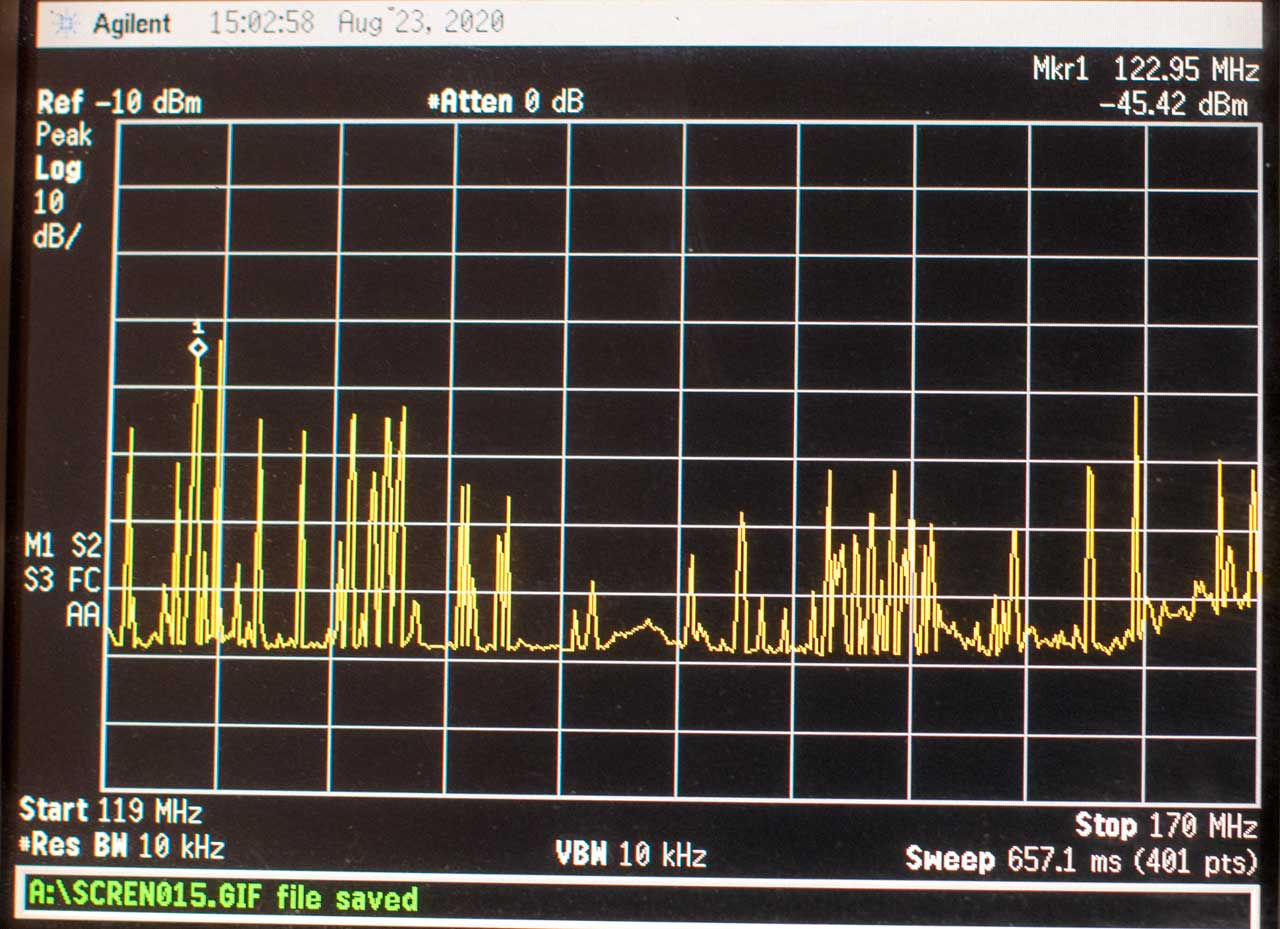The width and height of the screenshot is (1280, 929).
Task: Click the SCREN015.GIF file saved status message
Action: coord(222,897)
